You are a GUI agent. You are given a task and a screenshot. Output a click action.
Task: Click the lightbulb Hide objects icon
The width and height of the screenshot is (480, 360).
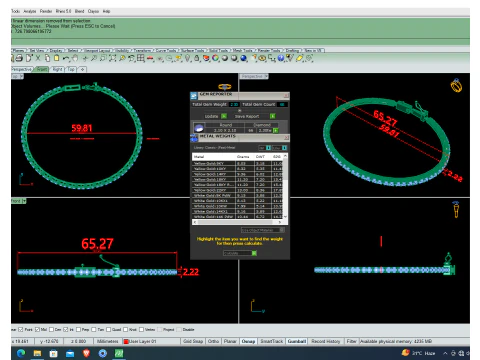point(188,58)
